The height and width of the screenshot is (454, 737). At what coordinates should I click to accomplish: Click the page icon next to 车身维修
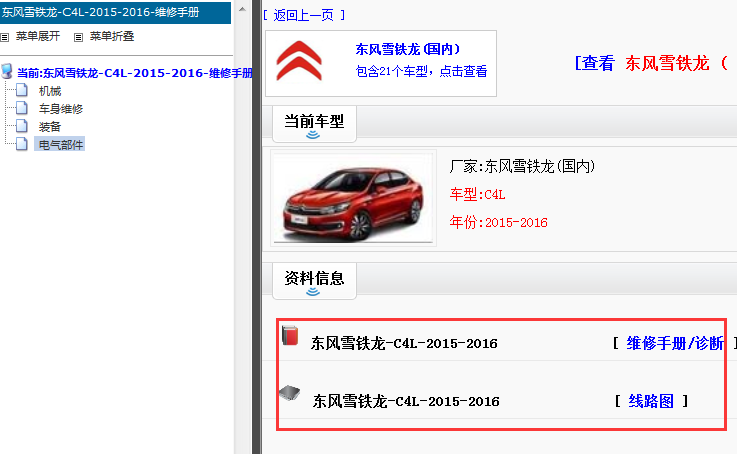click(x=22, y=108)
